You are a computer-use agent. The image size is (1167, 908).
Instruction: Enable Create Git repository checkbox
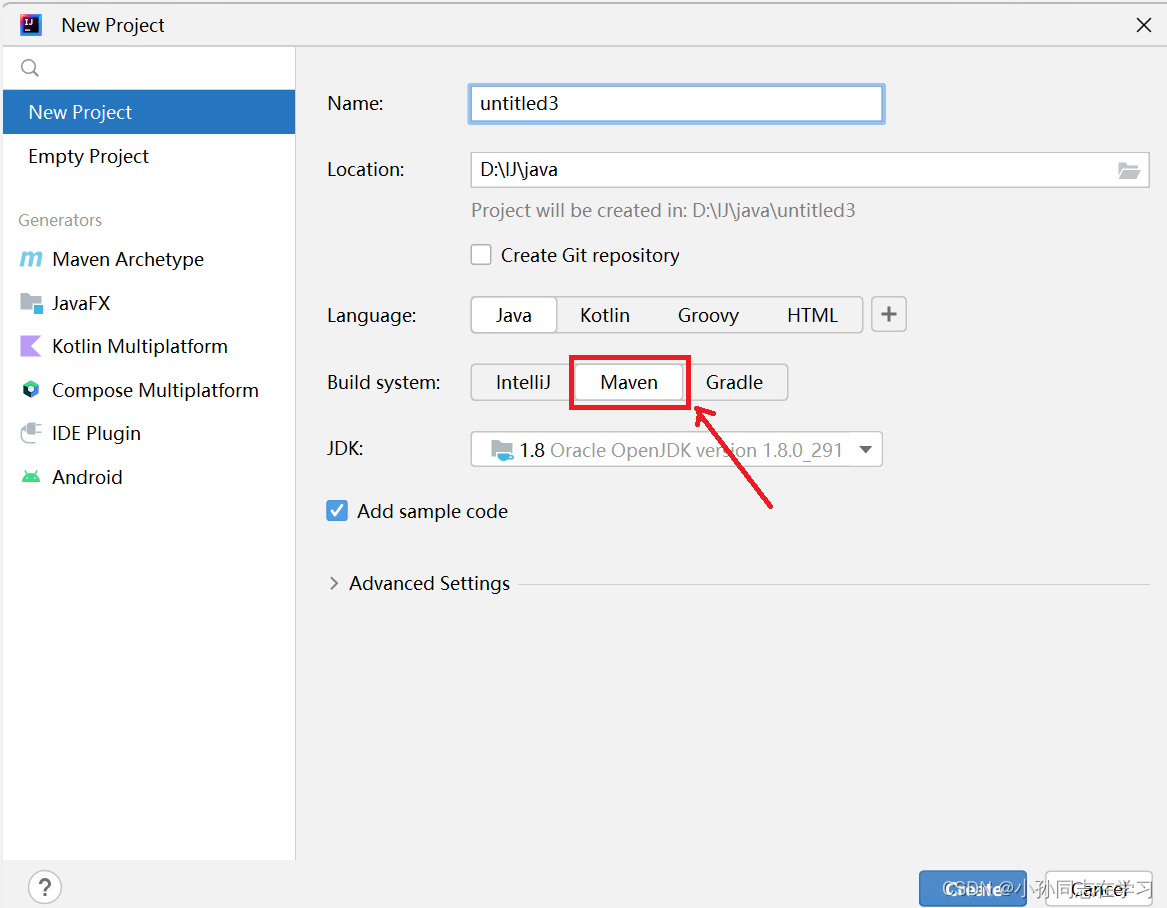(481, 255)
